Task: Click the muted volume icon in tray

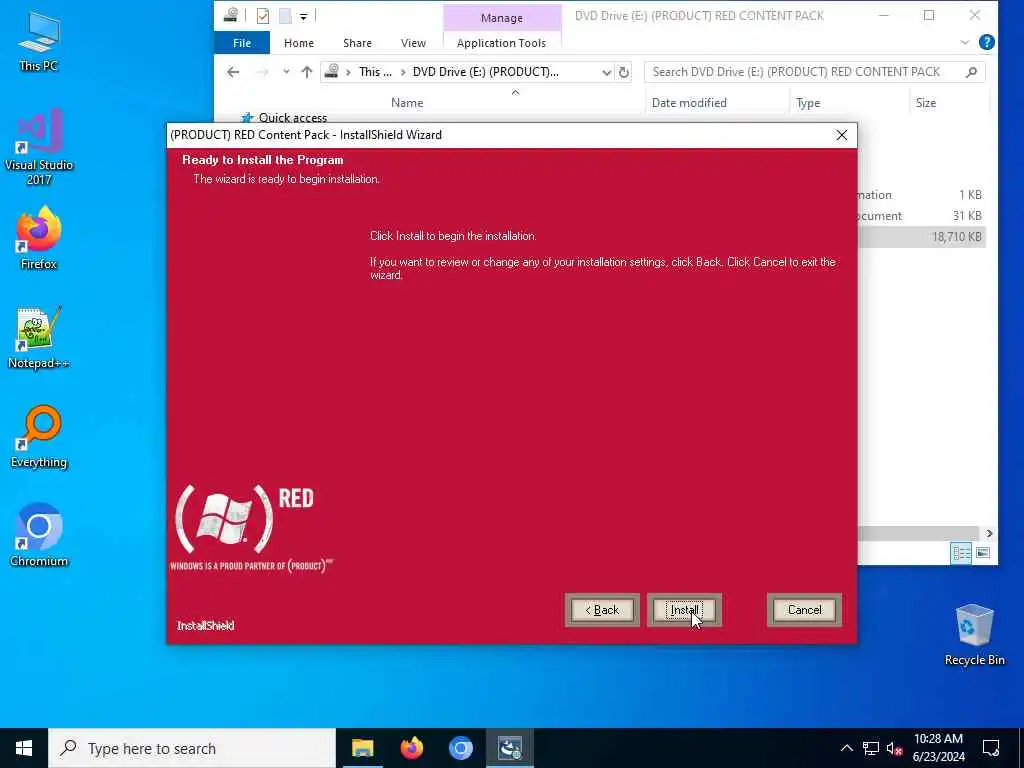Action: (x=894, y=748)
